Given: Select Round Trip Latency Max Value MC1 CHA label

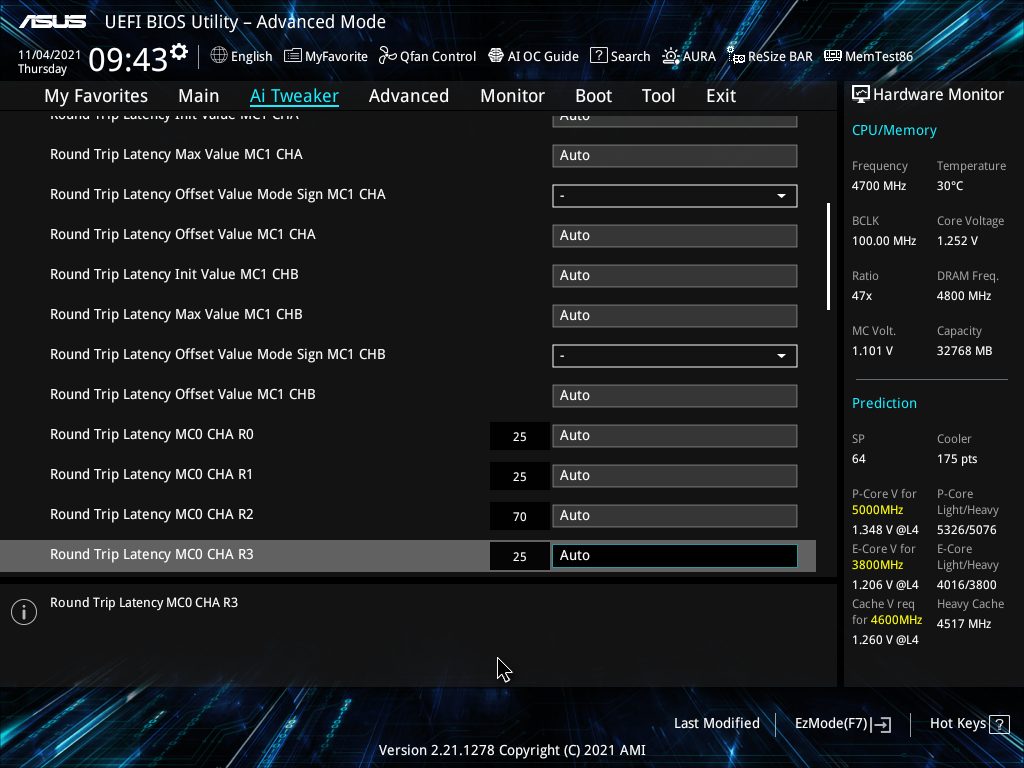Looking at the screenshot, I should [176, 154].
